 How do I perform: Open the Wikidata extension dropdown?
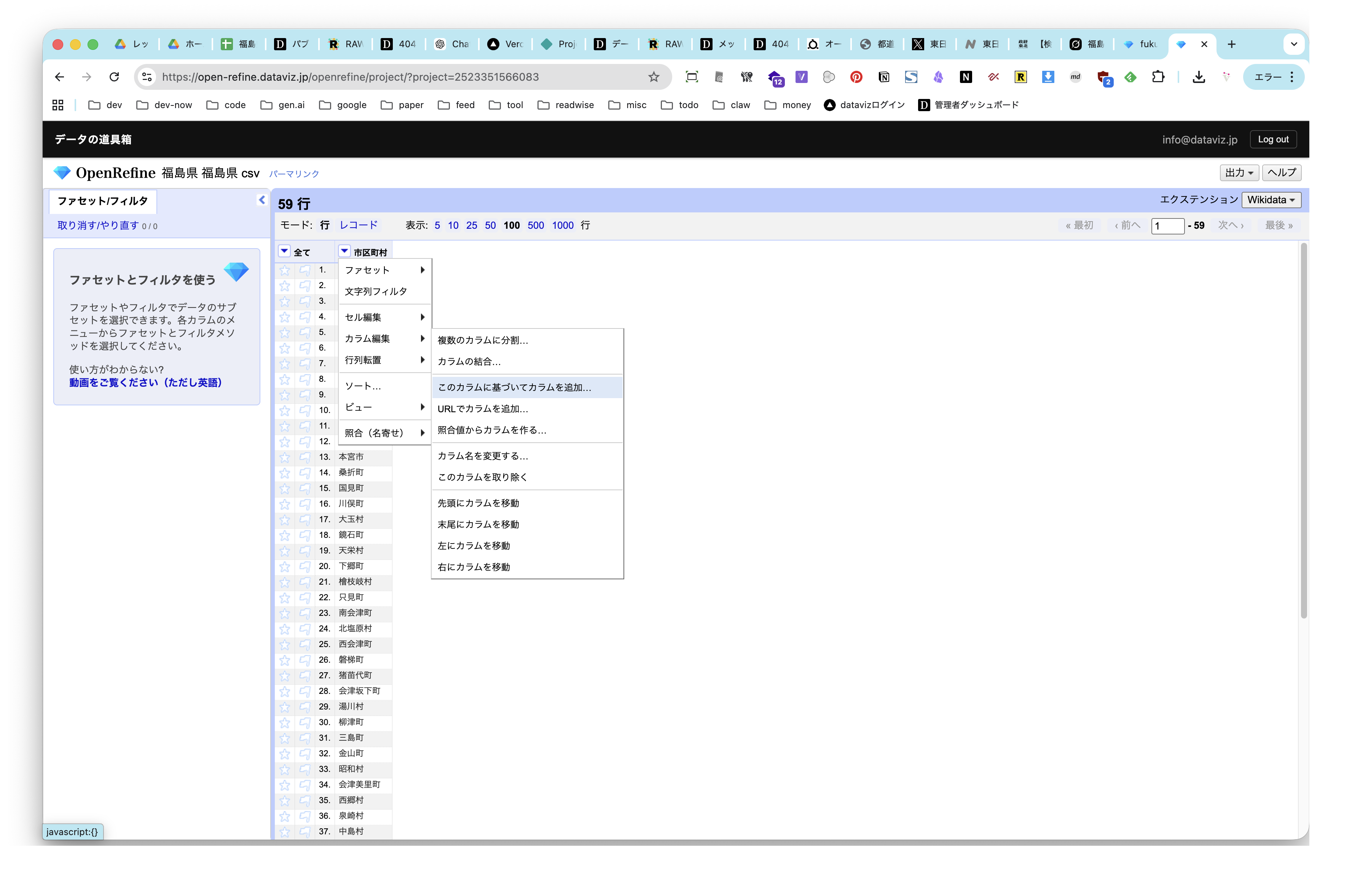pyautogui.click(x=1271, y=200)
